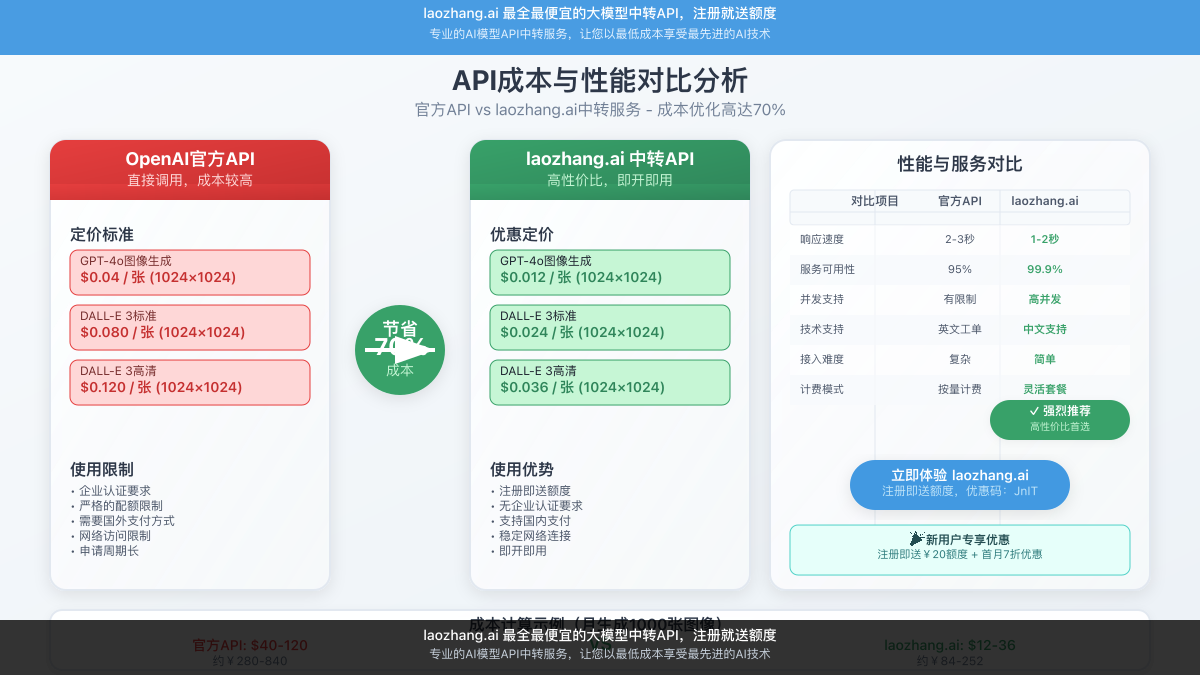Click the blue header banner laozhang.ai headline
Viewport: 1200px width, 675px height.
[600, 14]
